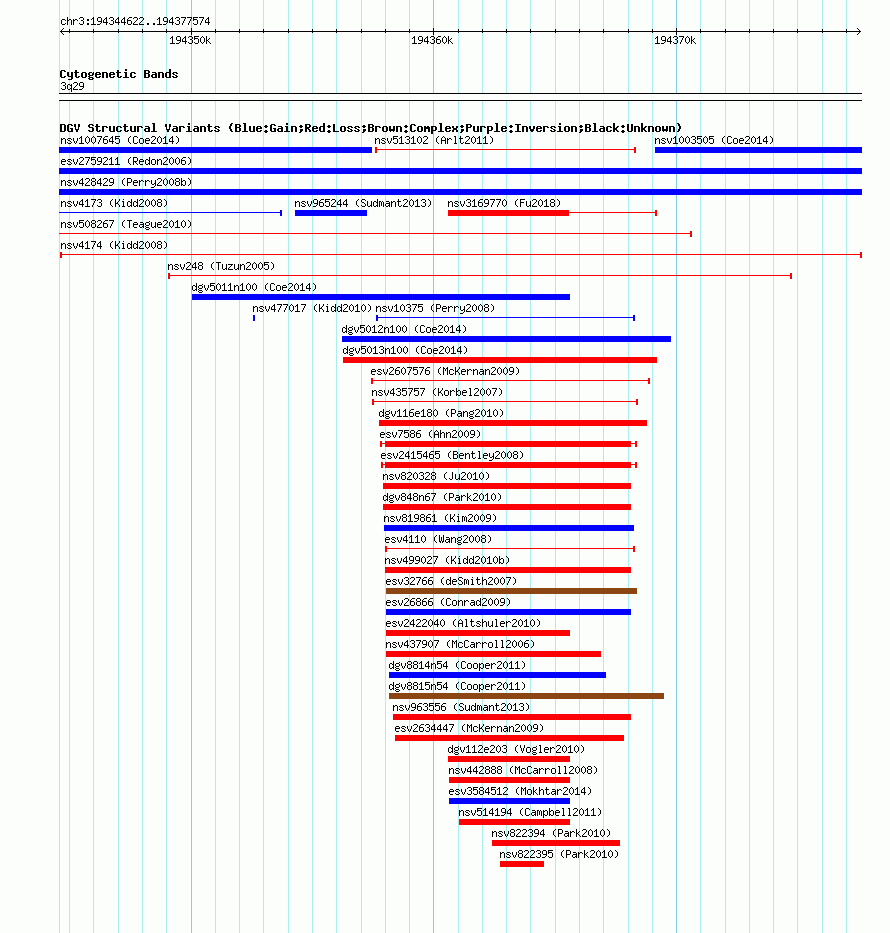
Task: Open the esv26866 (Conrad2009) label
Action: coord(448,603)
